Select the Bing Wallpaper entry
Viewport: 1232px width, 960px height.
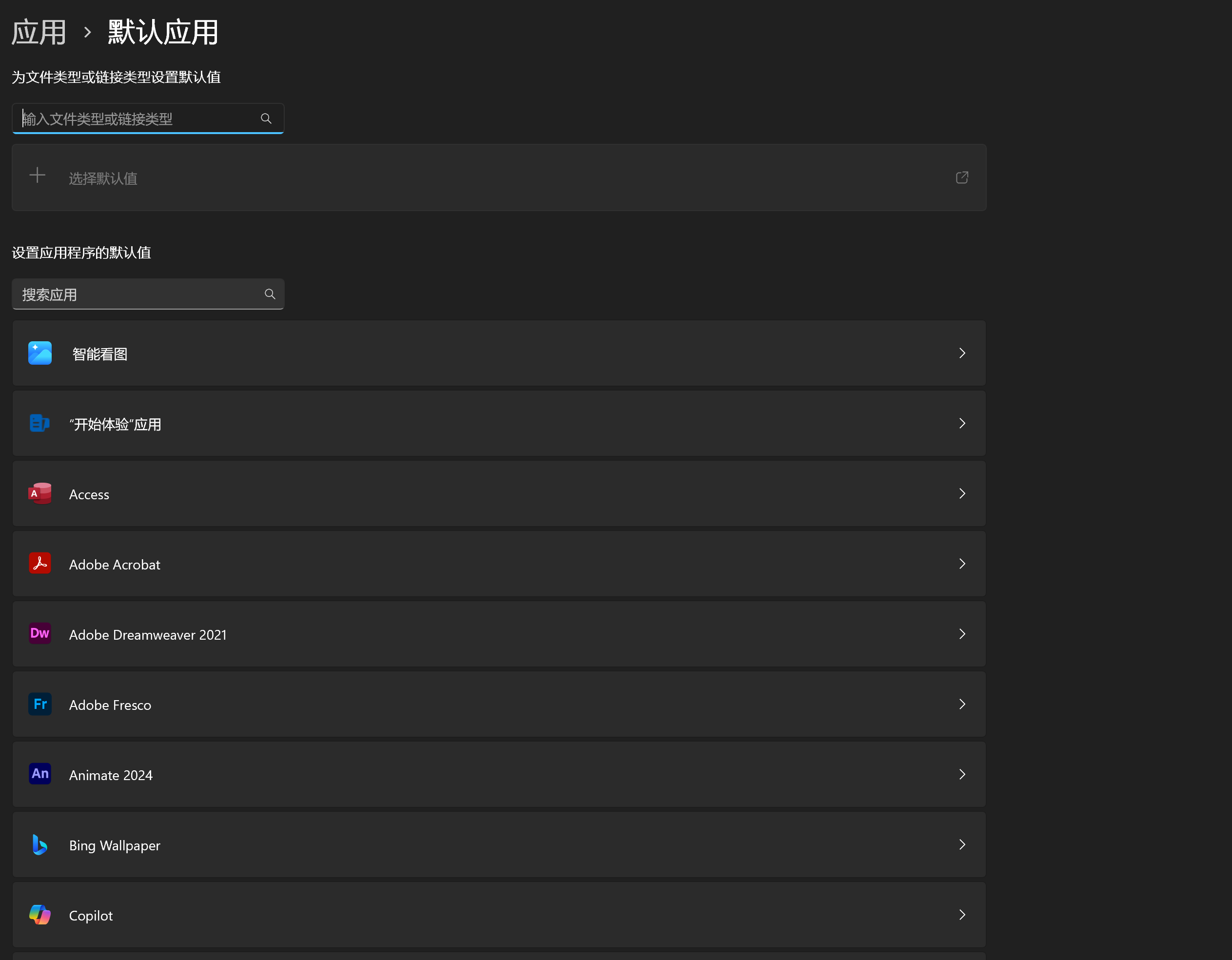click(x=499, y=844)
